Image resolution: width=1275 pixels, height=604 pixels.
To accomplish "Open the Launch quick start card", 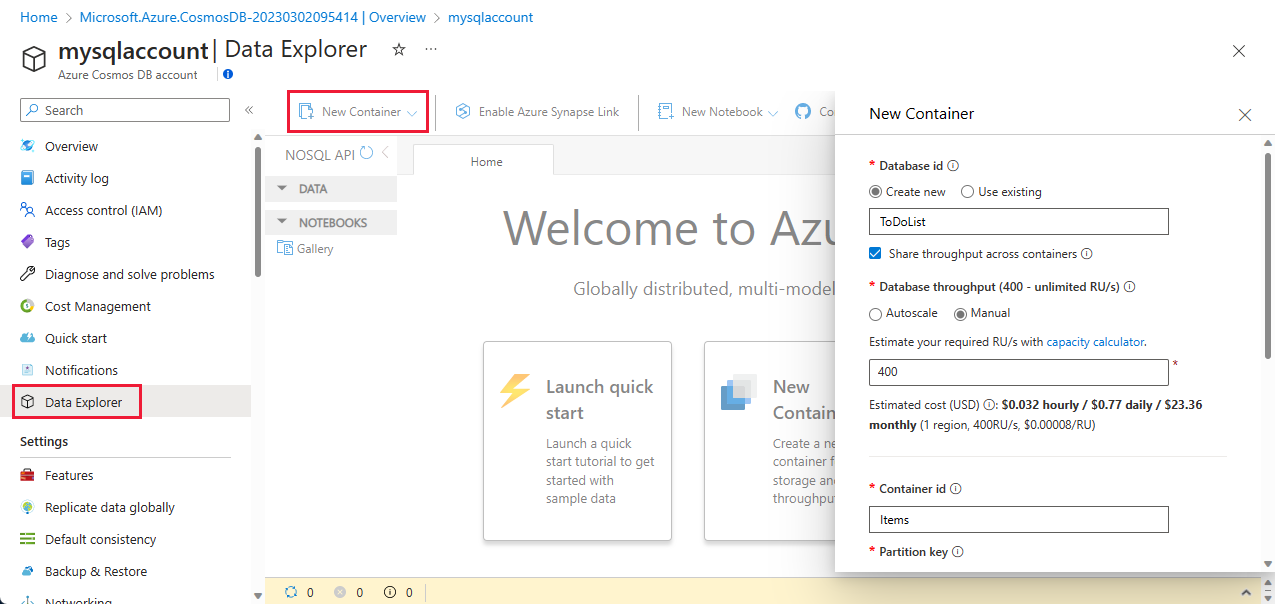I will tap(577, 441).
